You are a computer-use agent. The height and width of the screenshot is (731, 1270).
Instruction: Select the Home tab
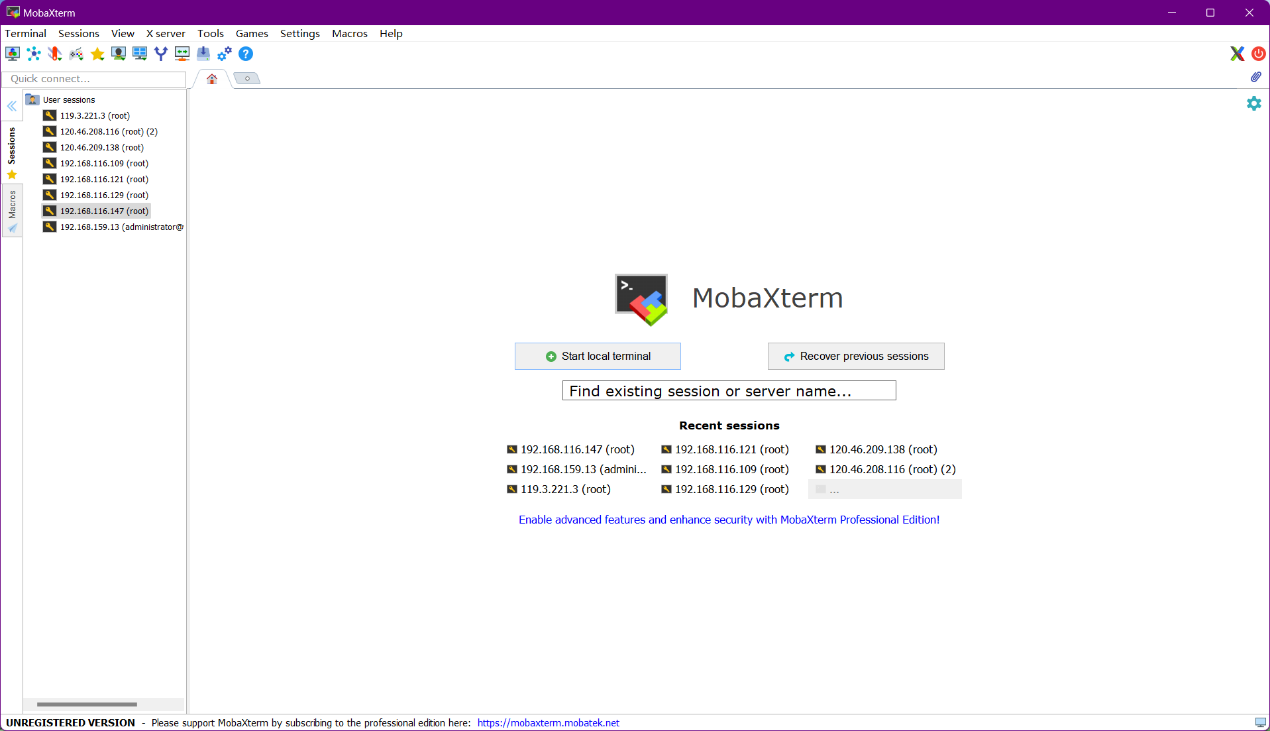point(212,78)
